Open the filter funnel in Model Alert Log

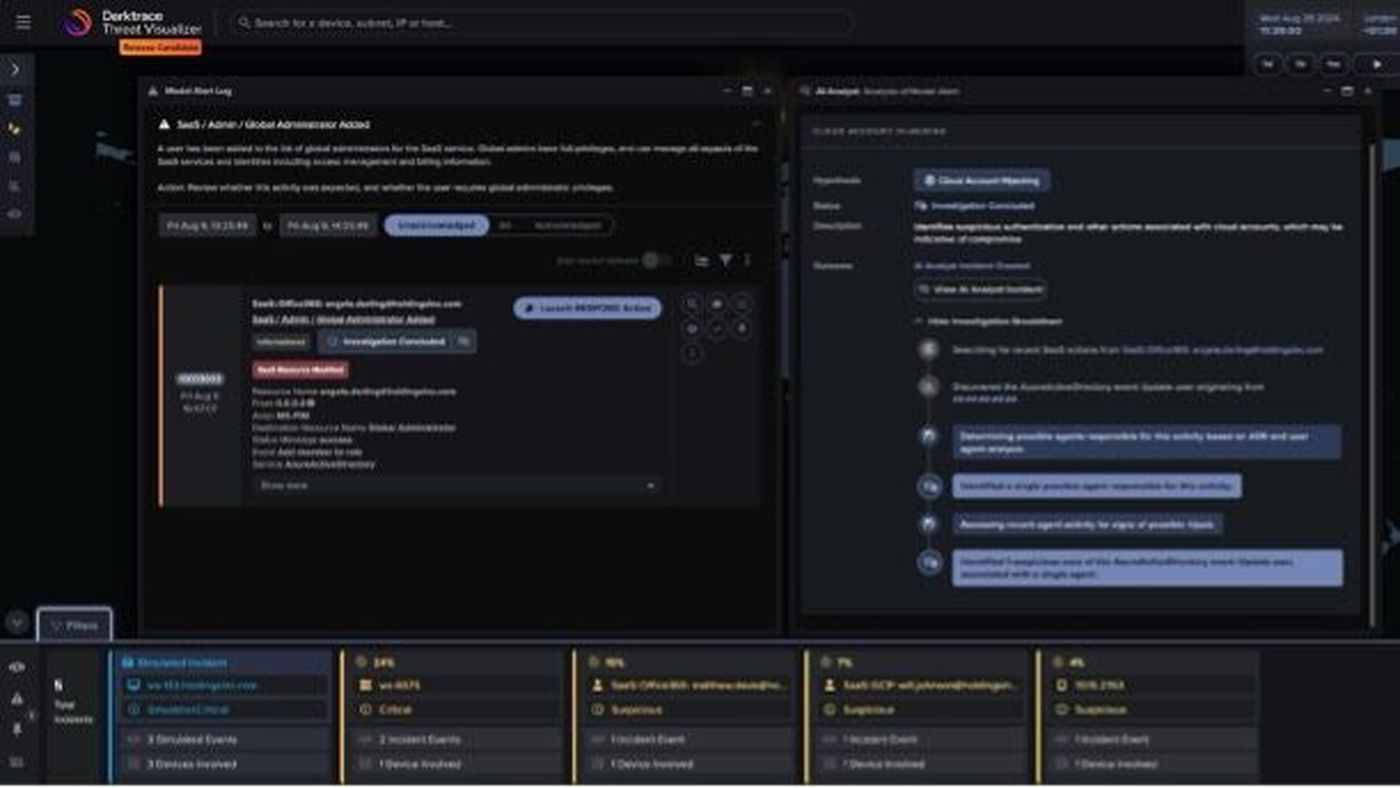coord(726,260)
